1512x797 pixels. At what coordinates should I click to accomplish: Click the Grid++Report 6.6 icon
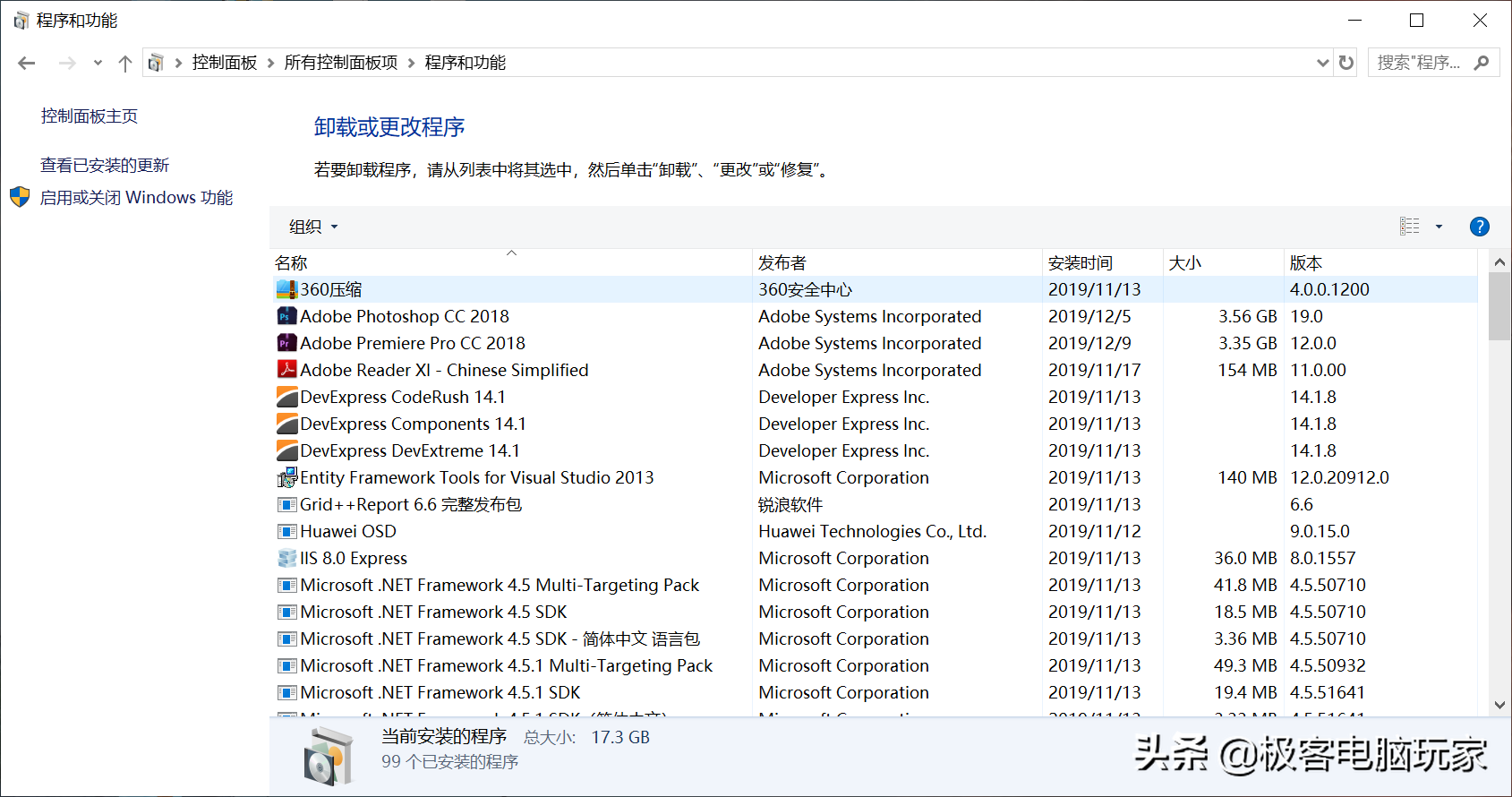286,504
